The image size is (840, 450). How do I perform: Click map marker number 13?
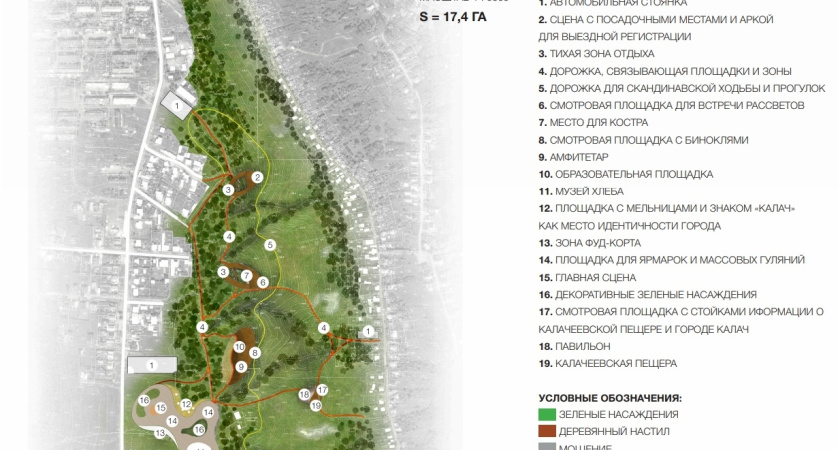[x=159, y=433]
